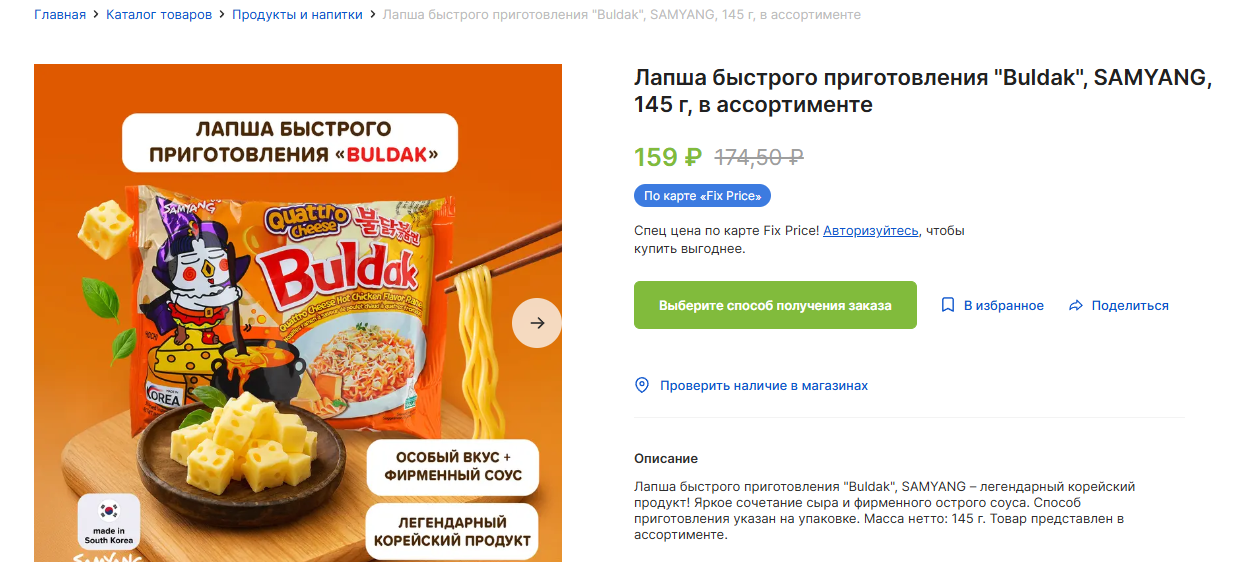The width and height of the screenshot is (1256, 562).
Task: Click the chevron after Главная breadcrumb
Action: pos(96,15)
